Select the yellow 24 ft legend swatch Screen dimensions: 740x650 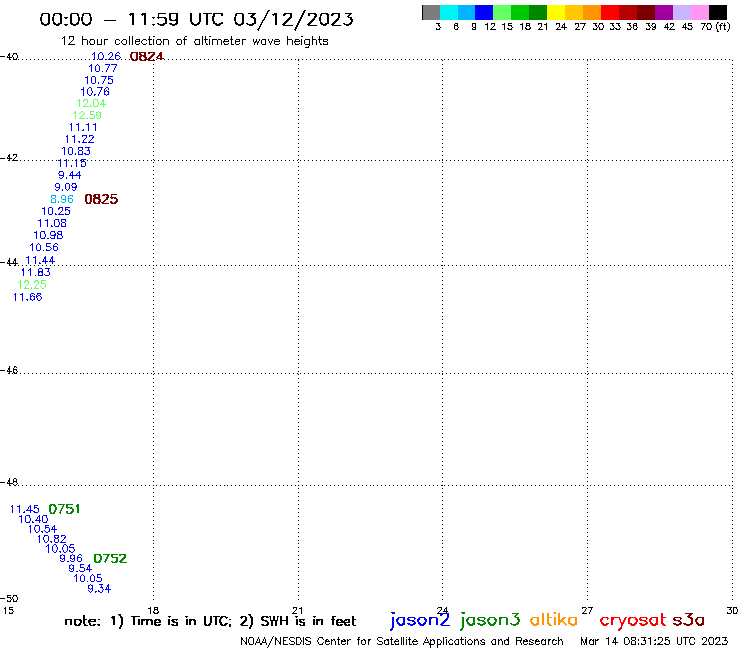556,12
